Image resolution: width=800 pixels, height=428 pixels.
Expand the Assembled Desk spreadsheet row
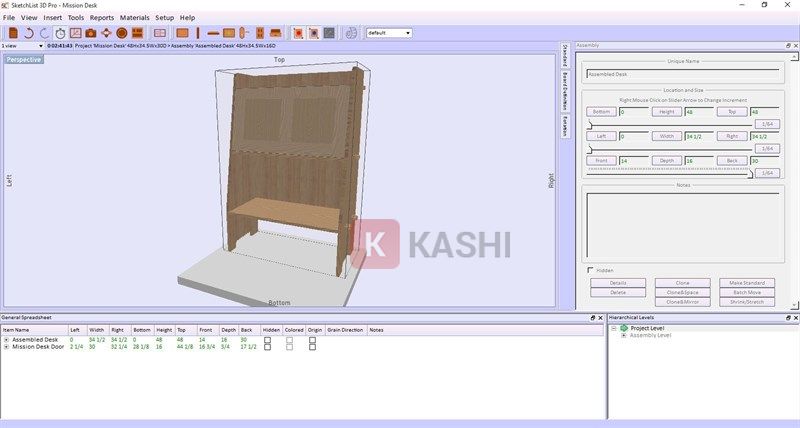pos(6,340)
